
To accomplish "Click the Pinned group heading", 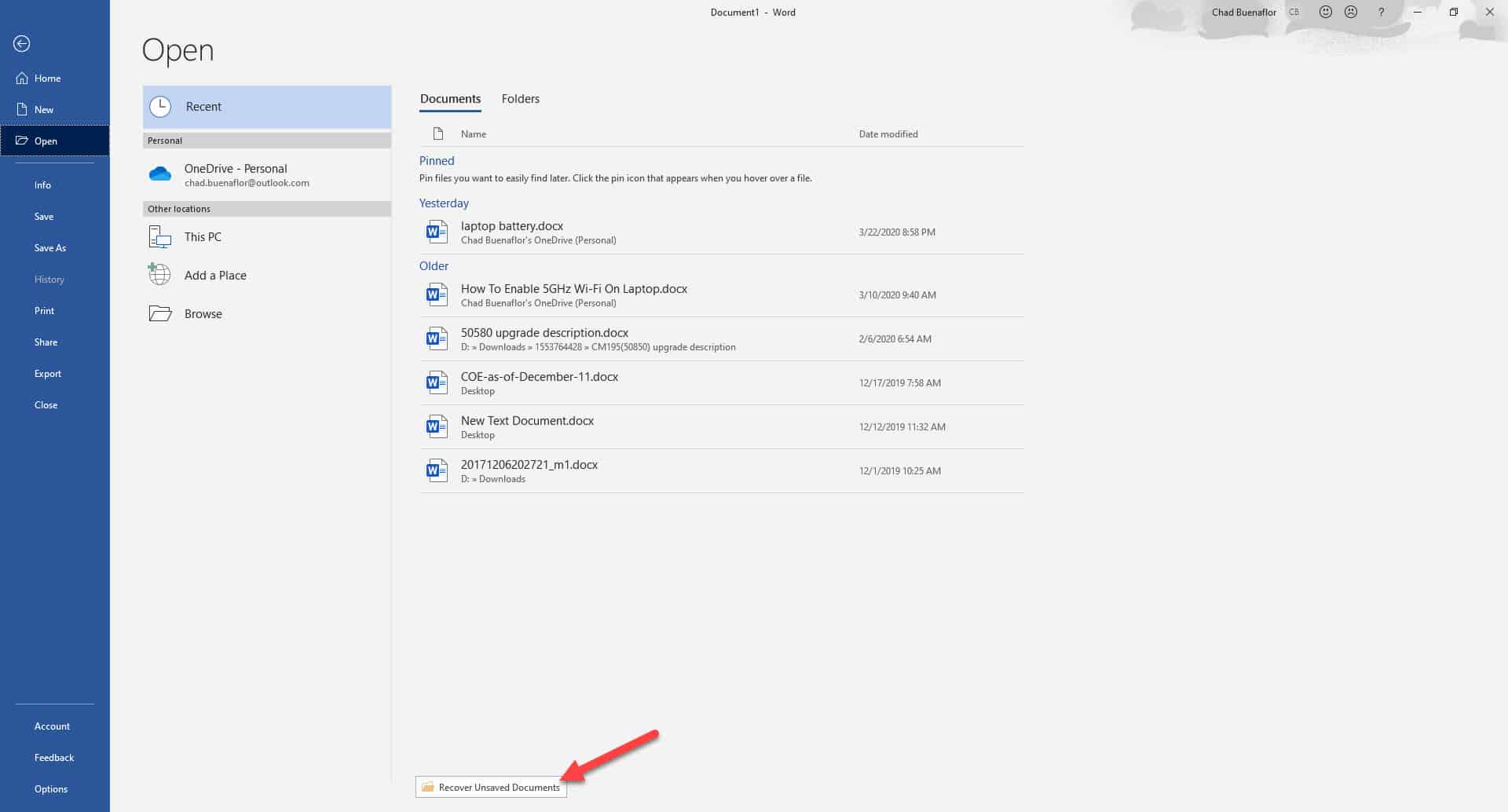I will (x=437, y=161).
